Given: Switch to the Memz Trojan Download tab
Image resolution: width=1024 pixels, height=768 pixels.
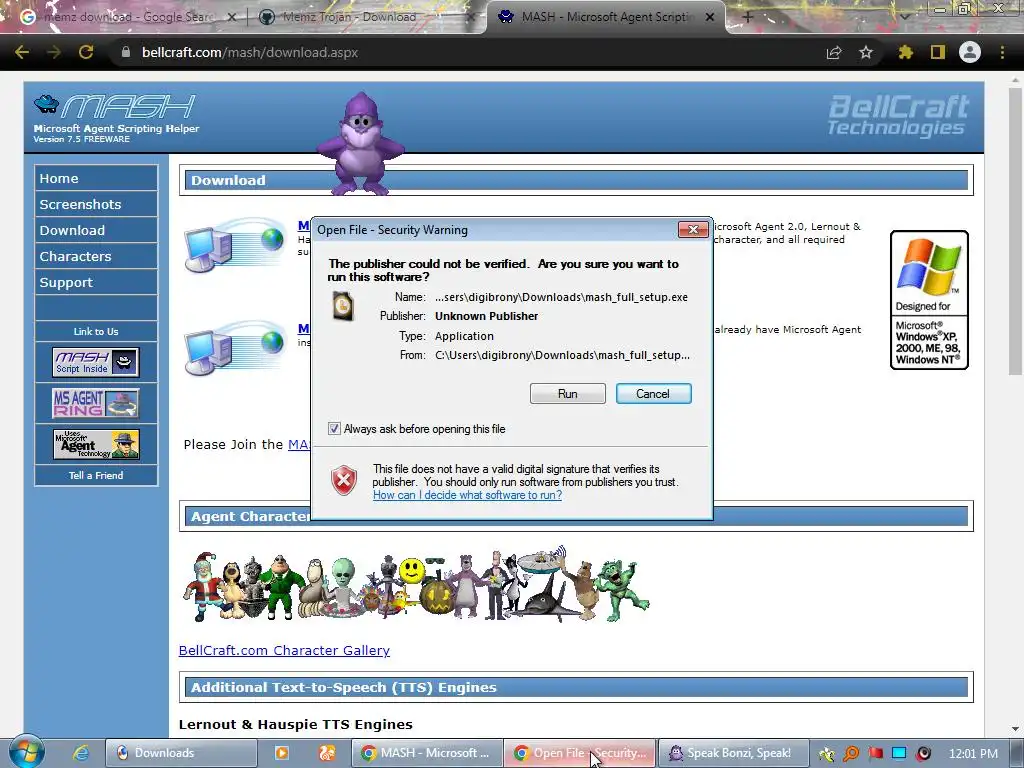Looking at the screenshot, I should 366,17.
